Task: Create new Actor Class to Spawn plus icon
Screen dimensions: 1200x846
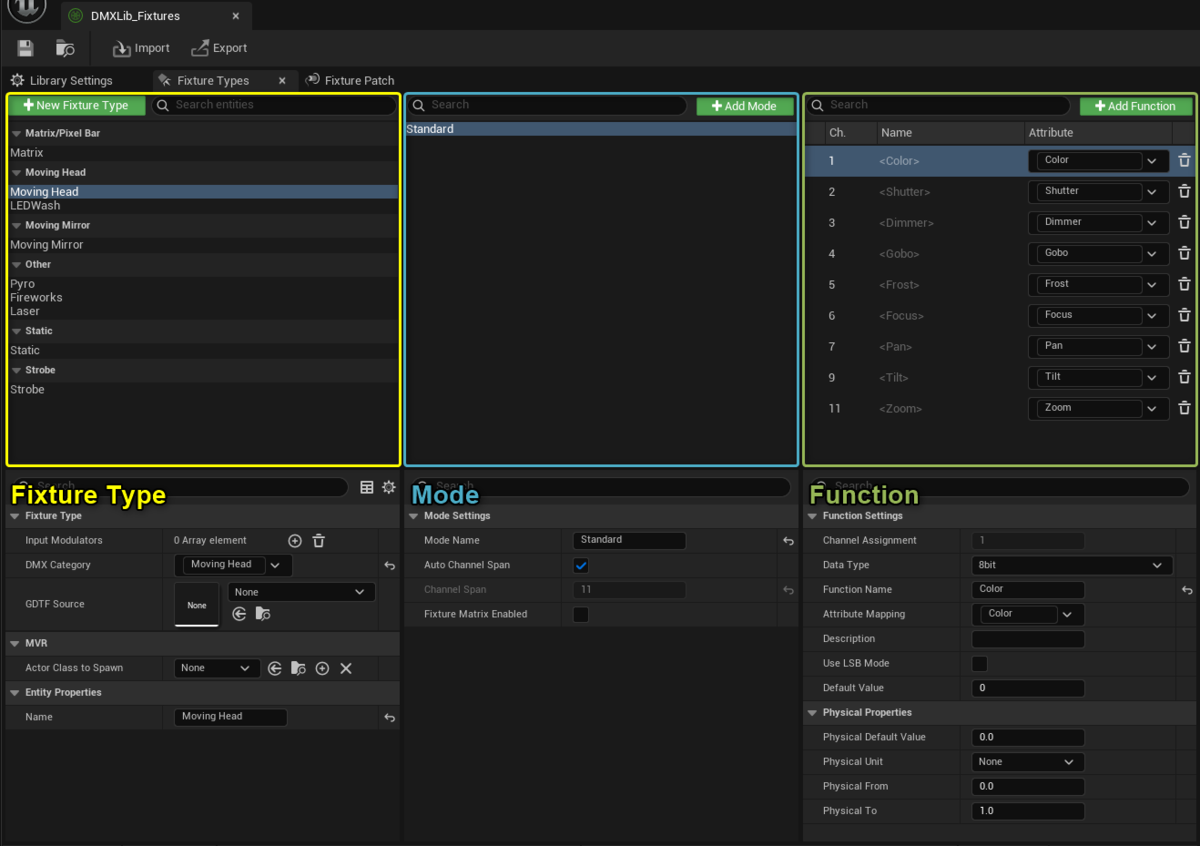Action: coord(322,668)
